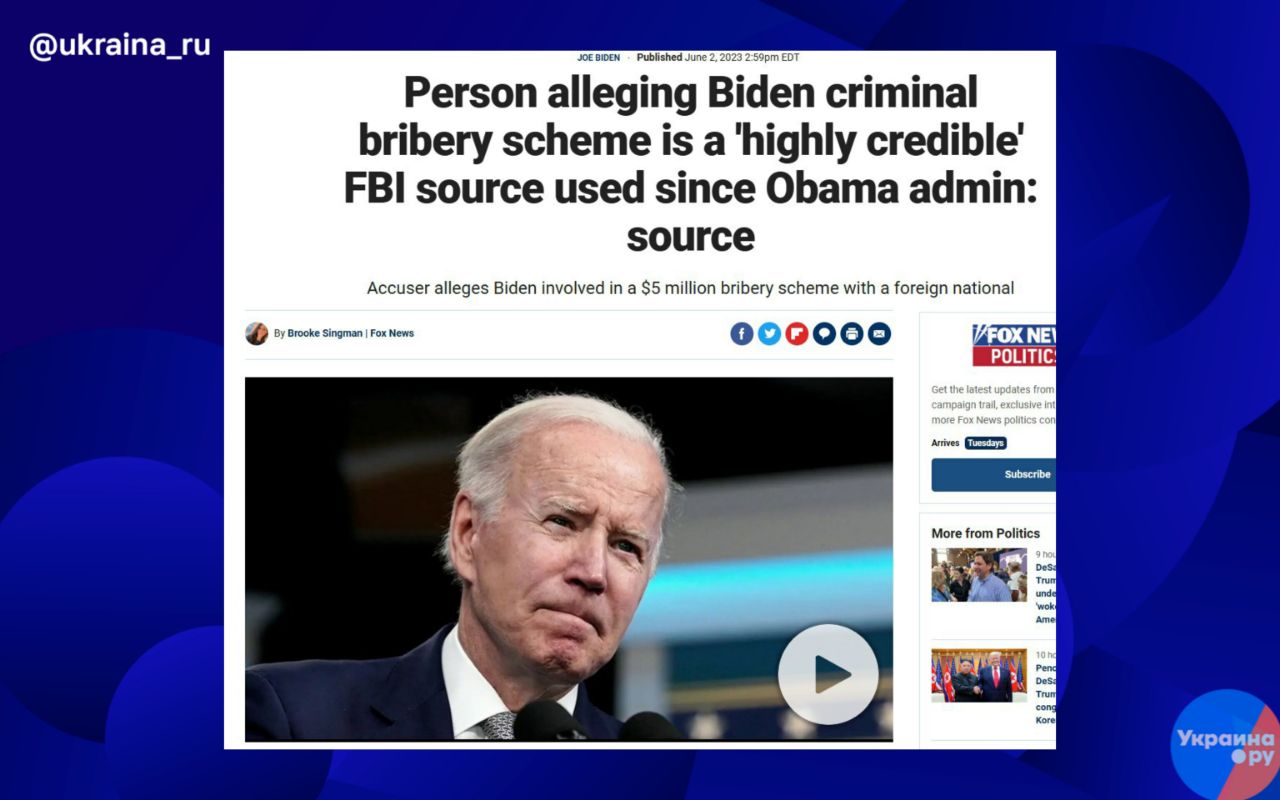
Task: Click the Украина.ру logo in corner
Action: 1225,744
